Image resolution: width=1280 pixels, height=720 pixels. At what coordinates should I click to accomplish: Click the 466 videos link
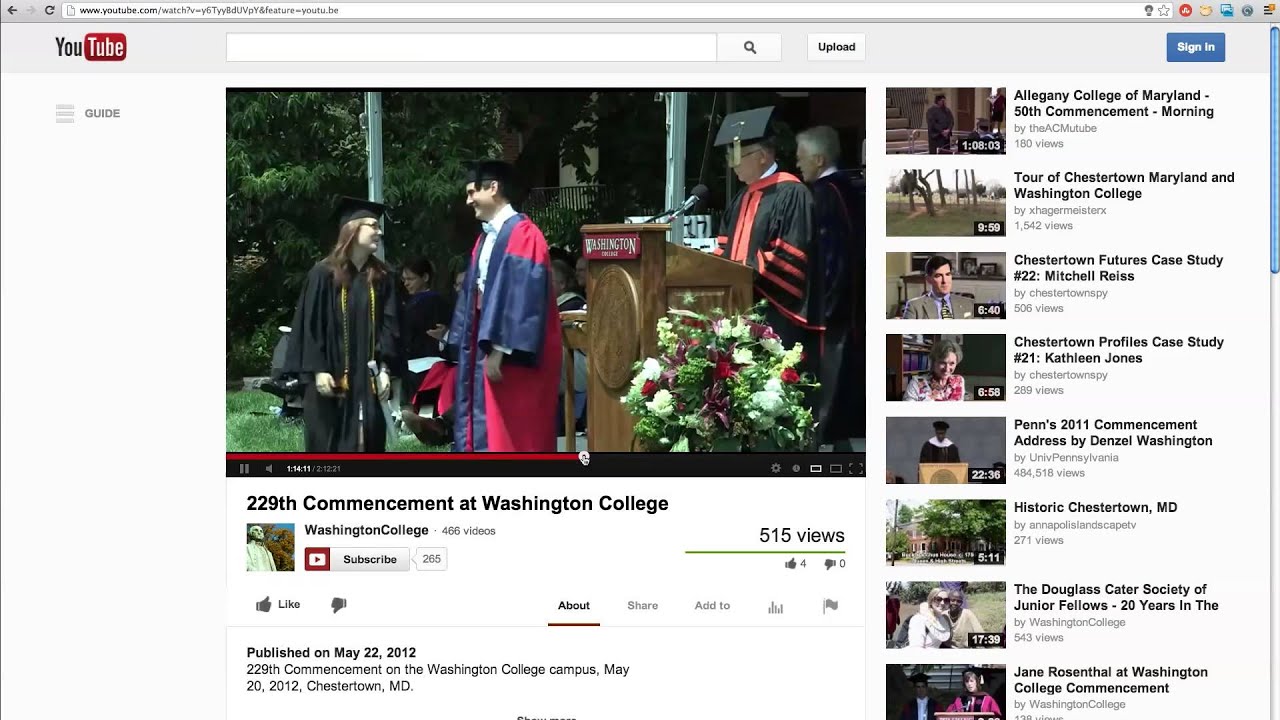pos(468,531)
